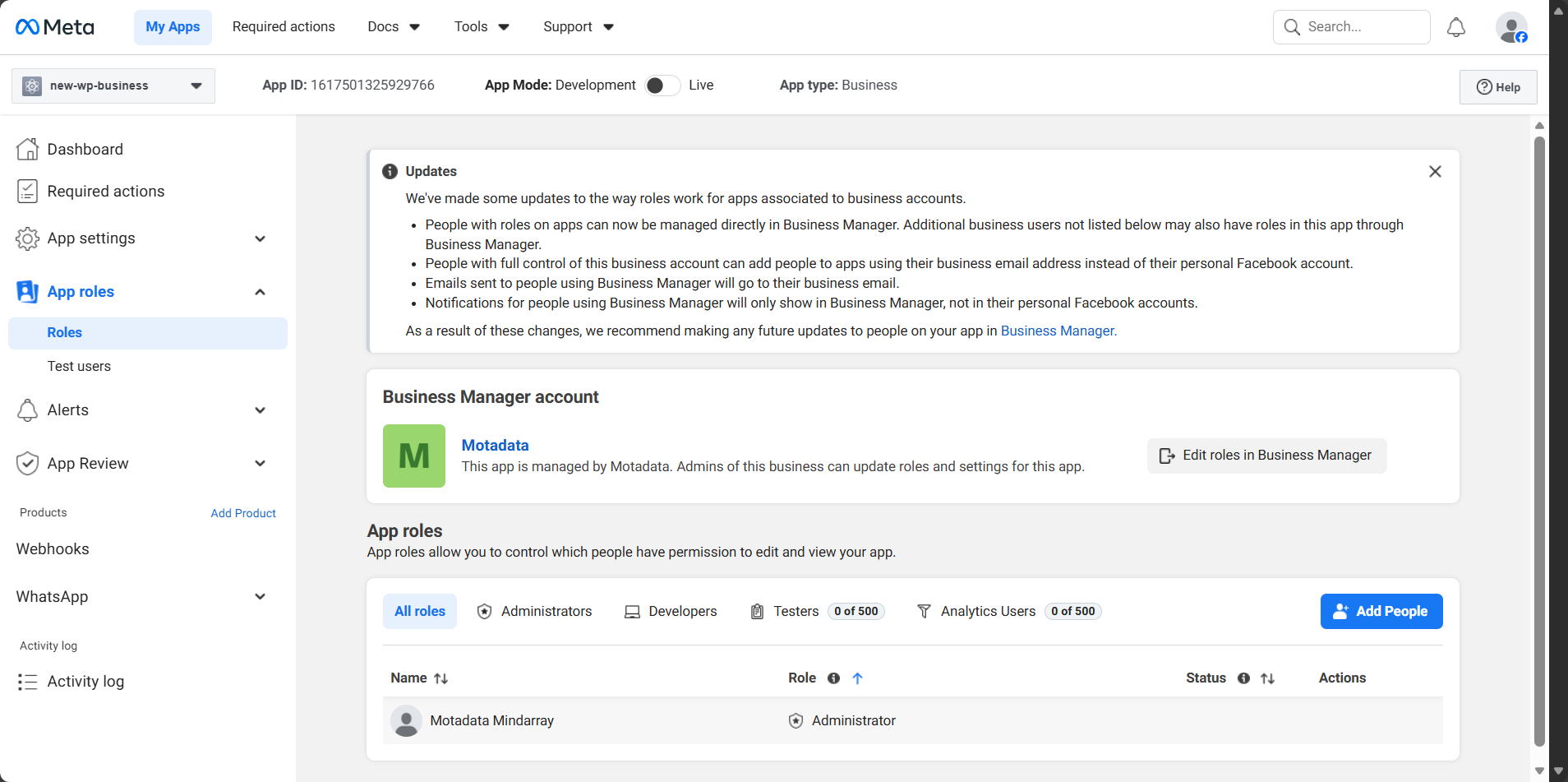Click the Administrator shield icon in the row
The image size is (1568, 782).
[x=796, y=721]
